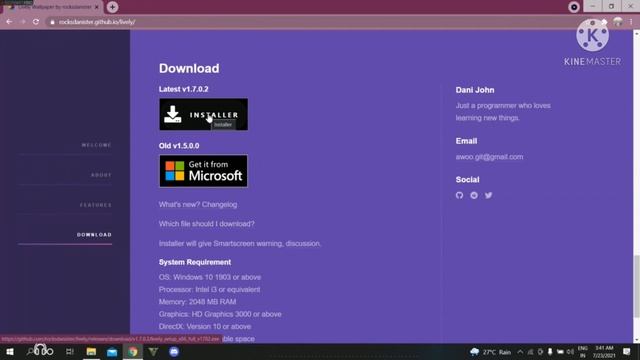Open the GitHub social icon
The image size is (640, 360).
pyautogui.click(x=460, y=195)
